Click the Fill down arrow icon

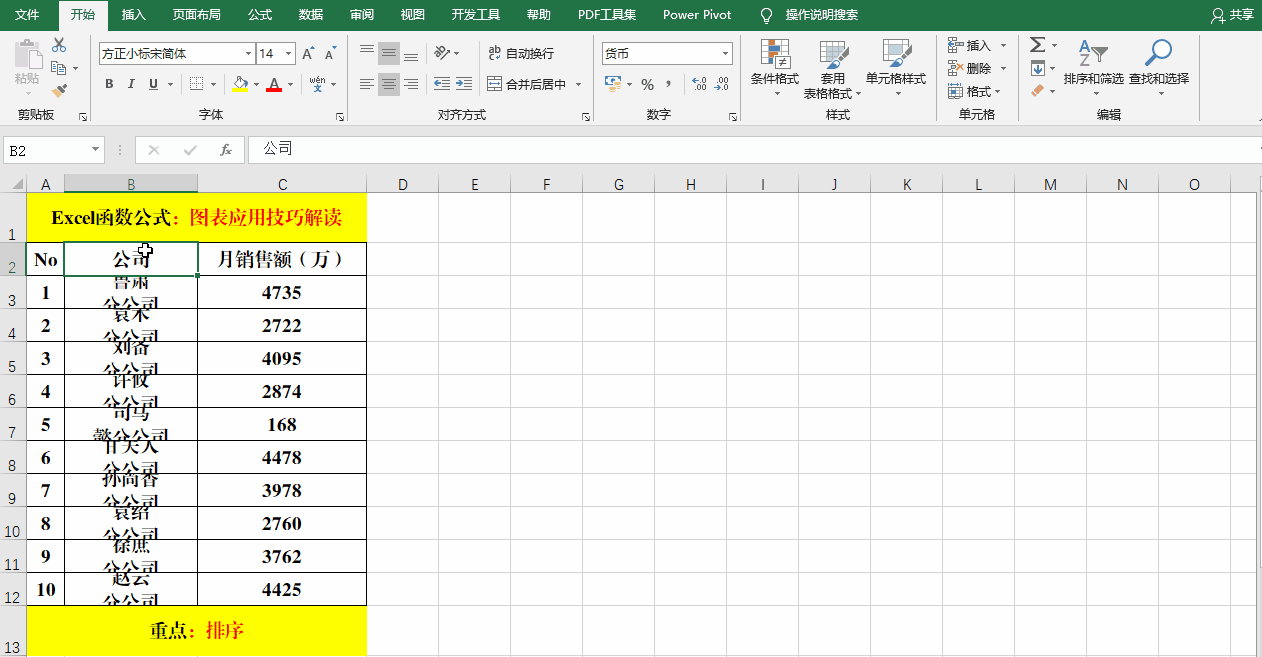[x=1038, y=68]
